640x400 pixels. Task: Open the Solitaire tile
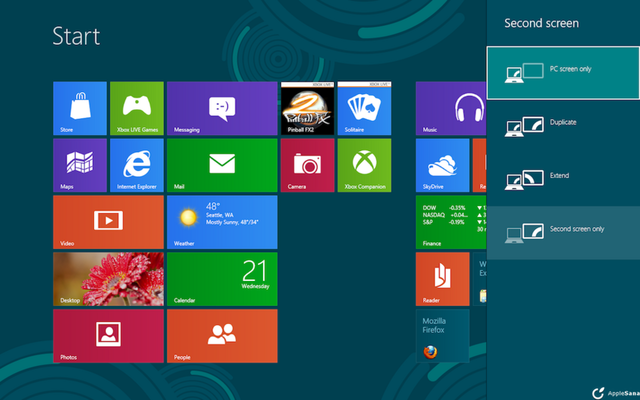(x=364, y=108)
